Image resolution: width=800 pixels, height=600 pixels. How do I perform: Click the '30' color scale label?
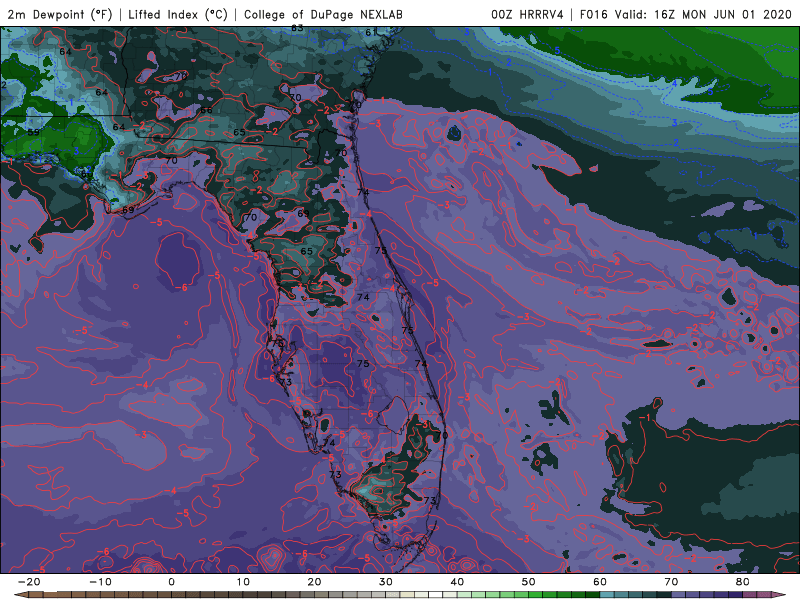click(386, 582)
